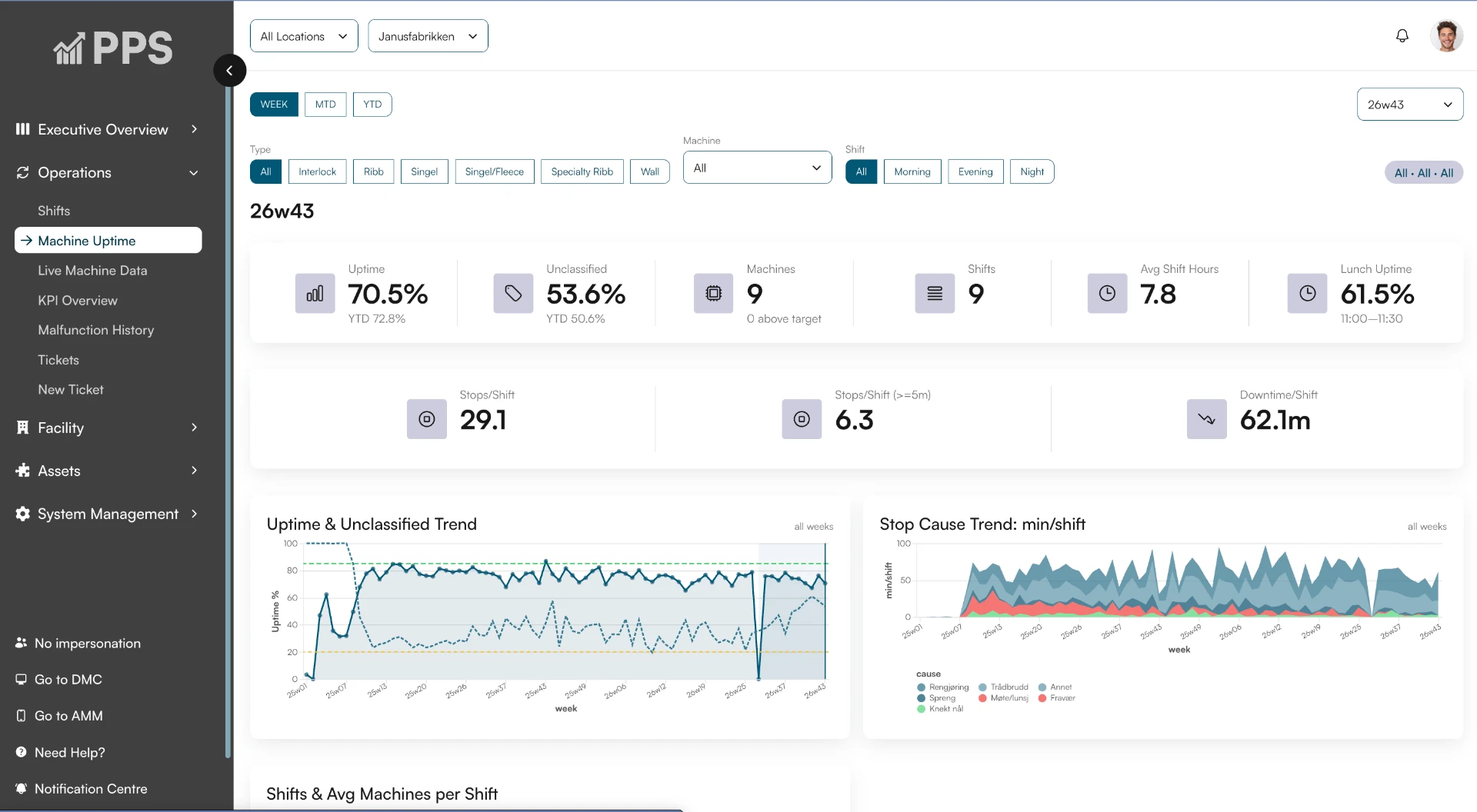
Task: Click the Stops/Shift target icon
Action: coord(427,419)
